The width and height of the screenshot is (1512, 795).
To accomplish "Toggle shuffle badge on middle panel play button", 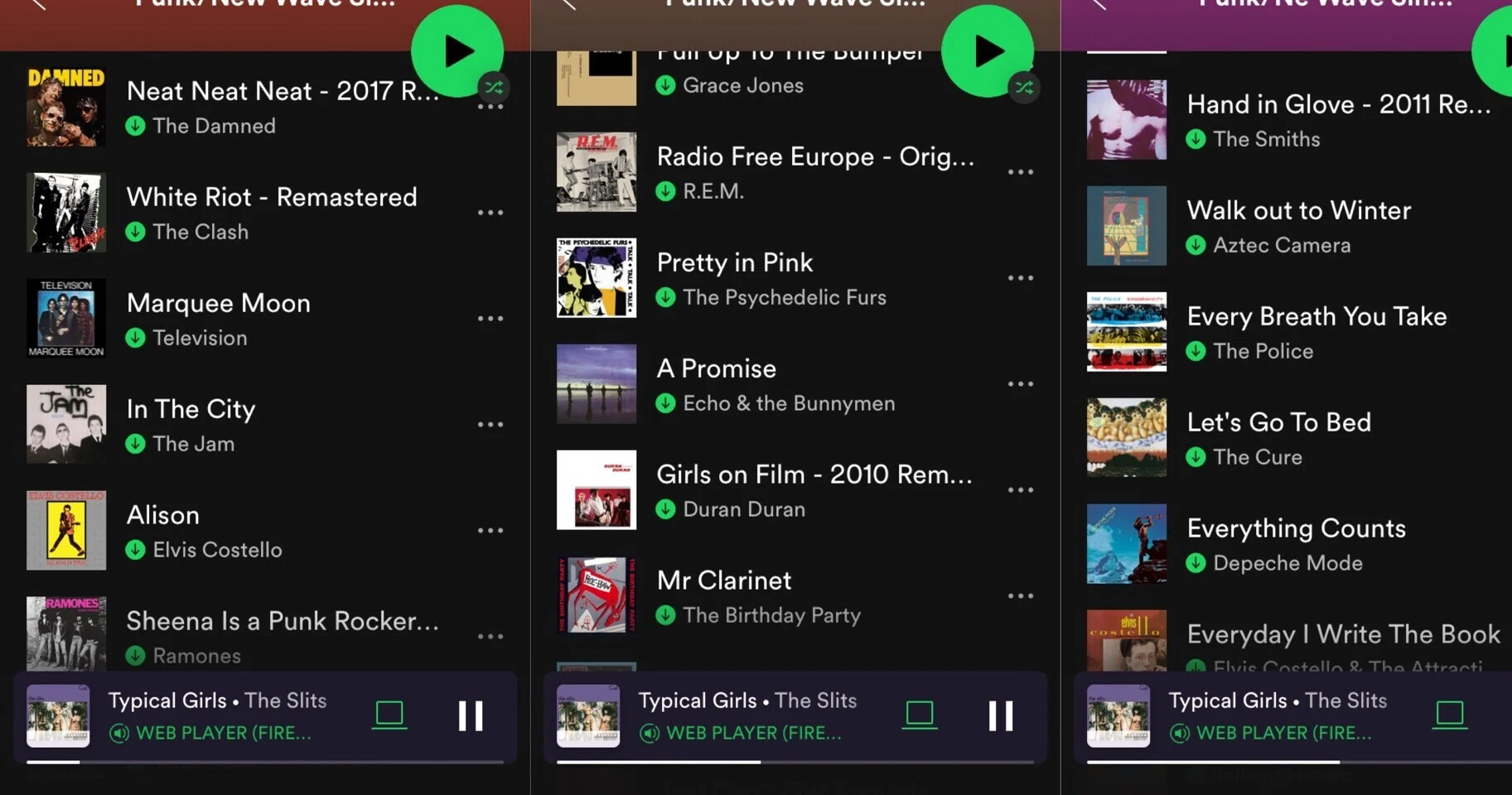I will click(x=1024, y=87).
